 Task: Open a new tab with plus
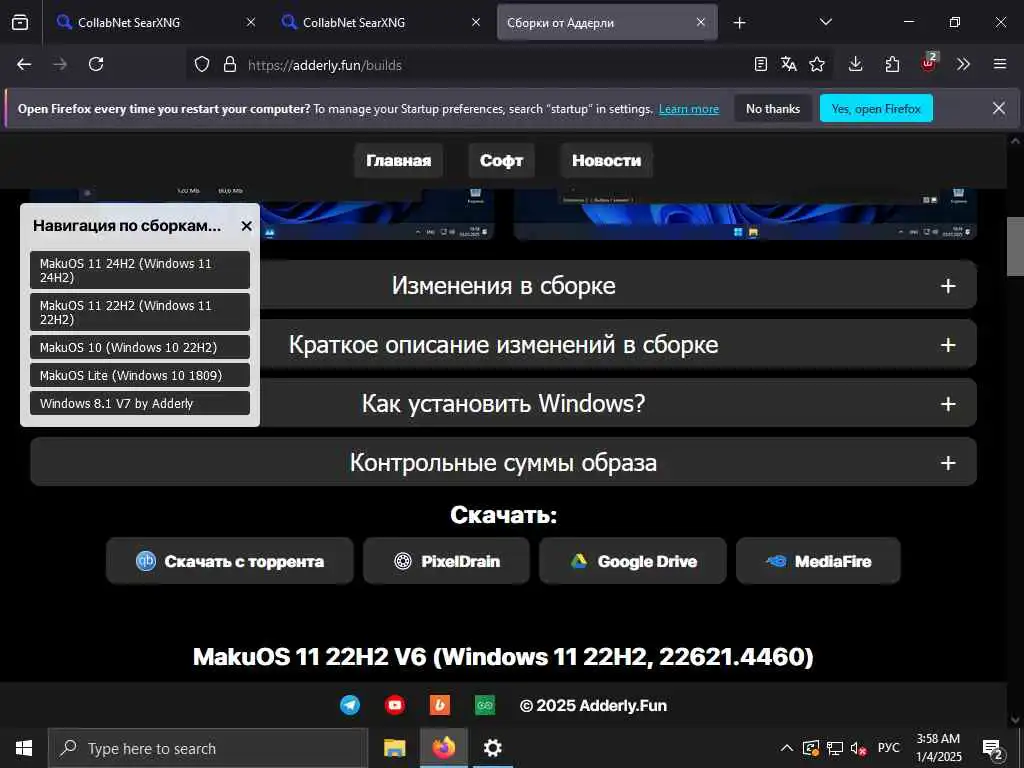[x=739, y=23]
